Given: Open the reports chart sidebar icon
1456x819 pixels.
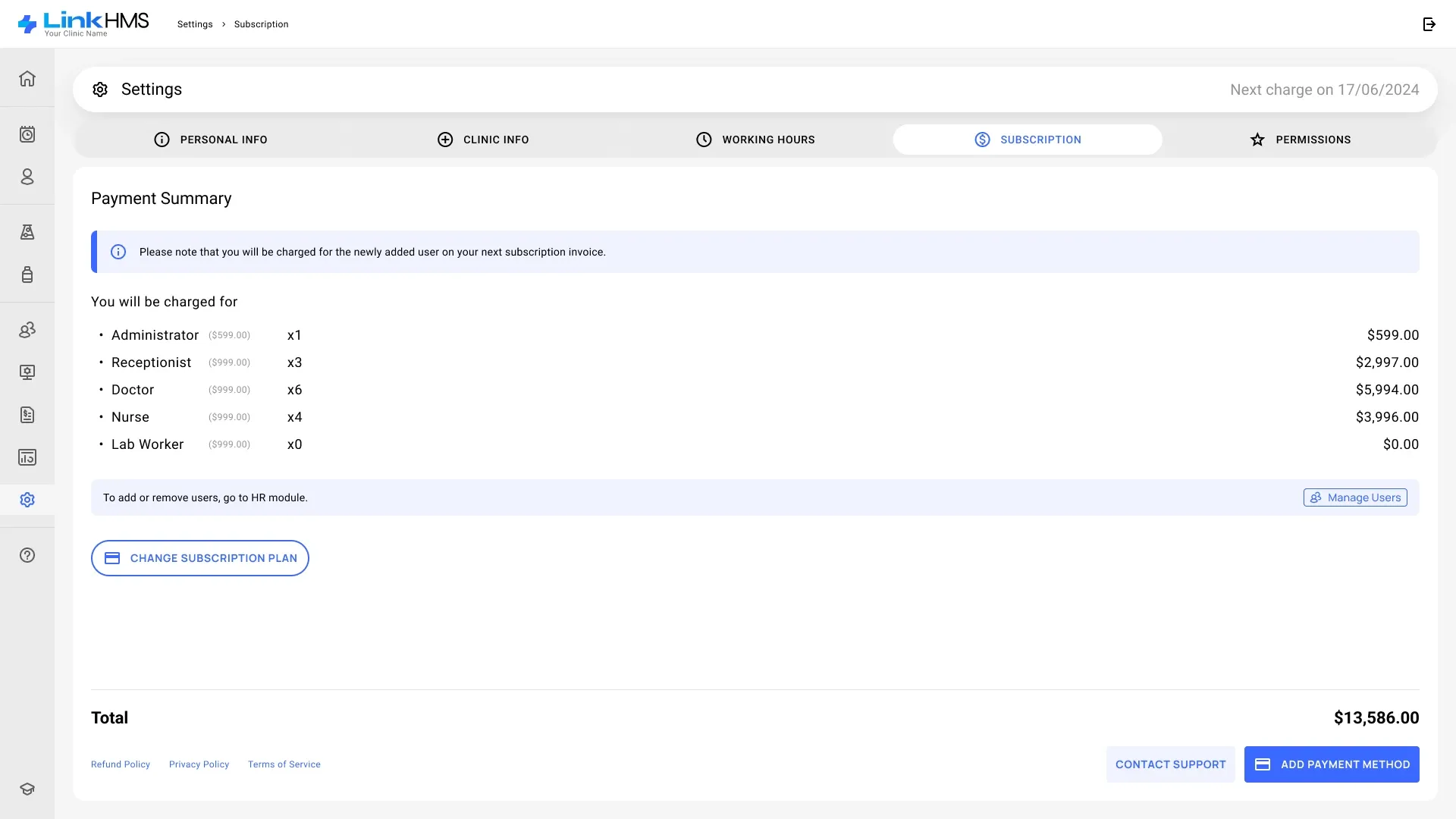Looking at the screenshot, I should pos(27,457).
